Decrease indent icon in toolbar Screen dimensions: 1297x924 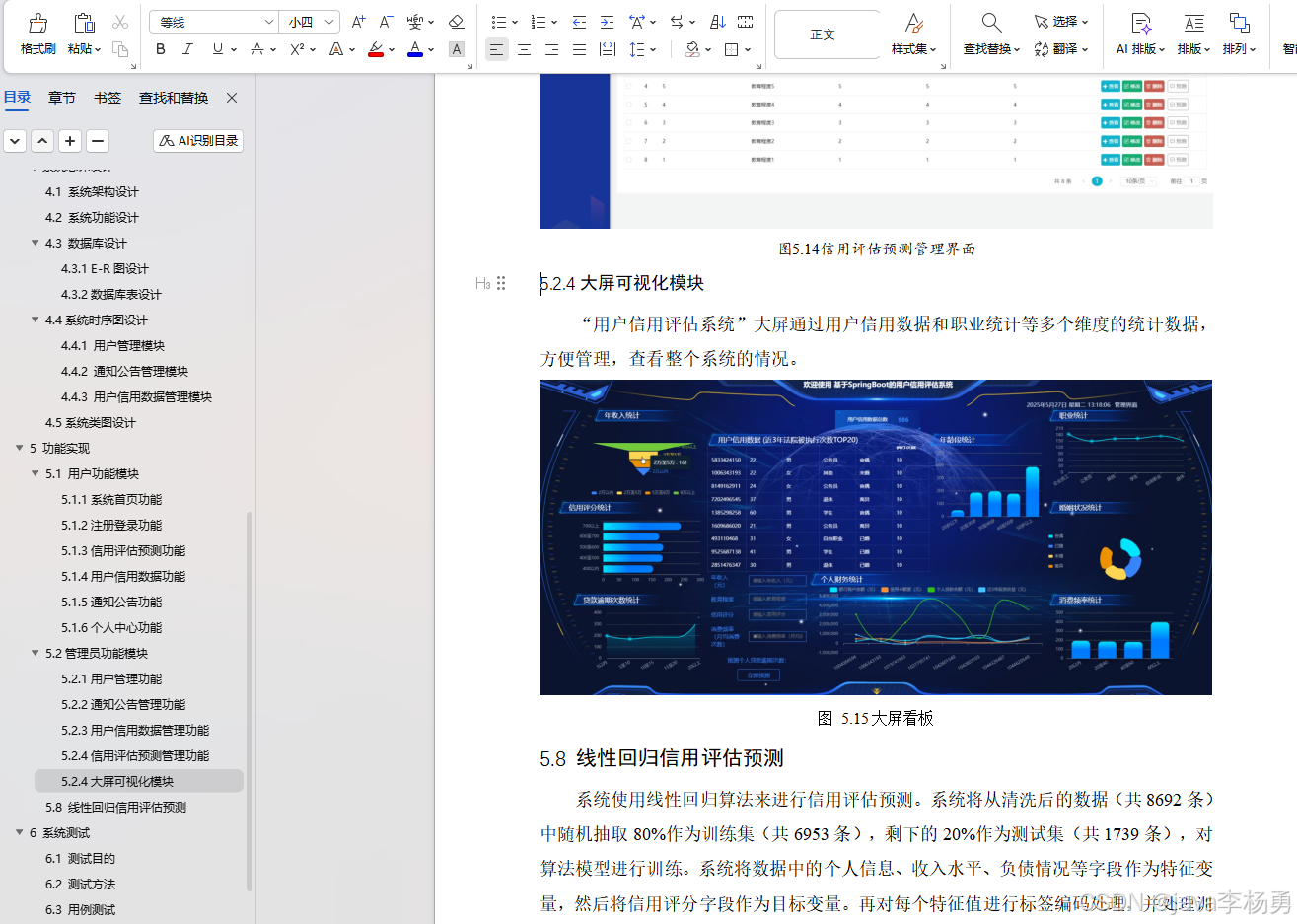click(580, 22)
